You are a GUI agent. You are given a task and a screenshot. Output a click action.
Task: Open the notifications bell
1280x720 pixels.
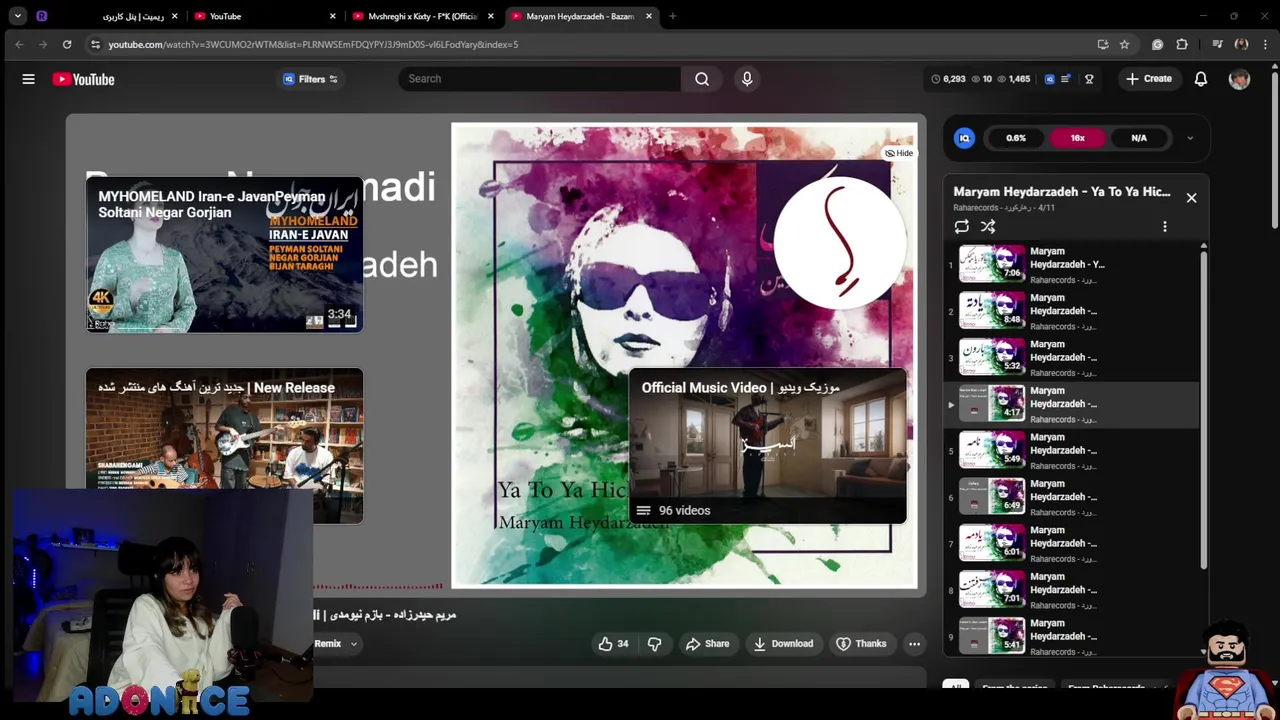(1201, 79)
